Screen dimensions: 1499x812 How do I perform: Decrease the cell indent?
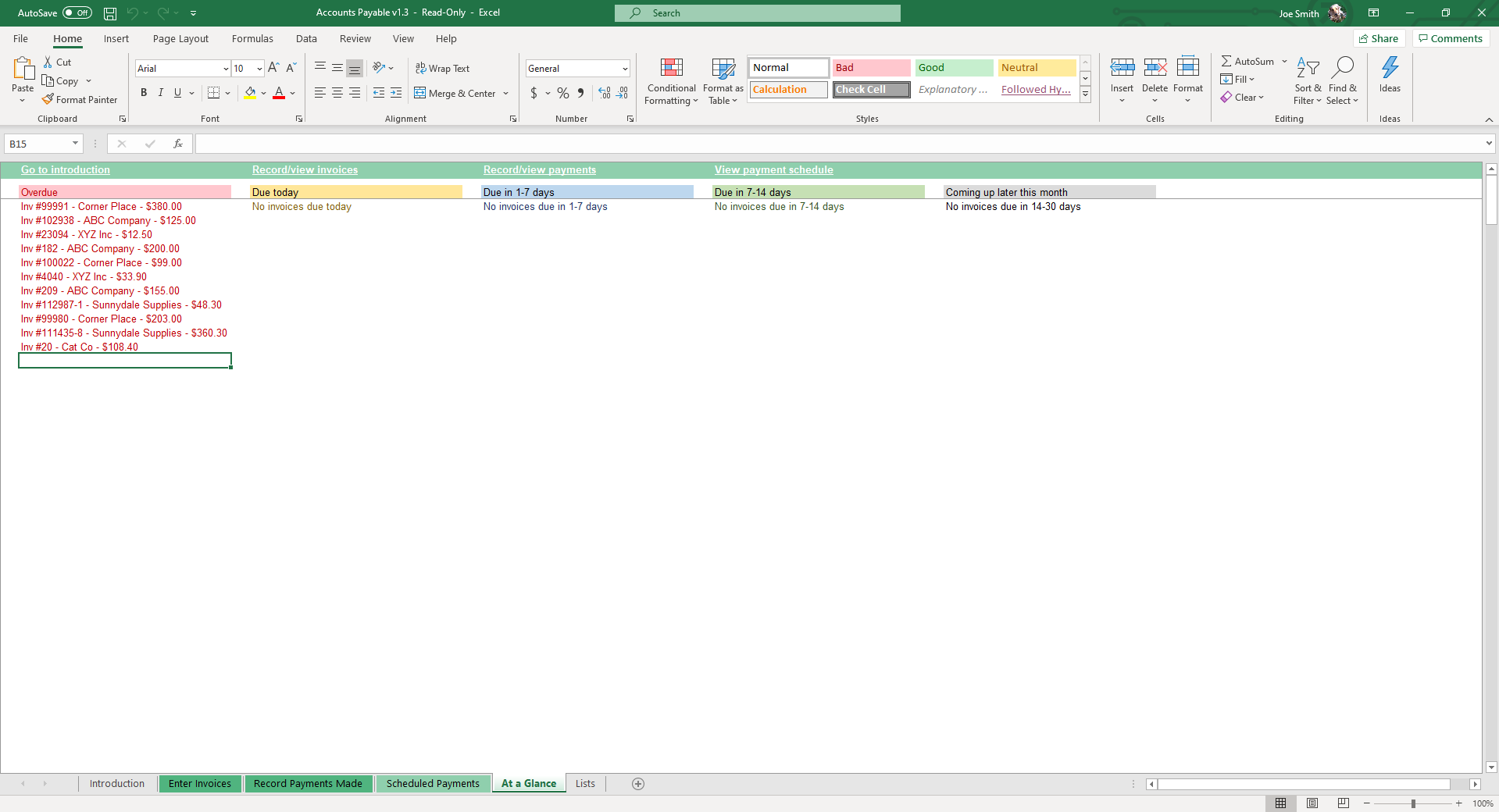pos(379,93)
